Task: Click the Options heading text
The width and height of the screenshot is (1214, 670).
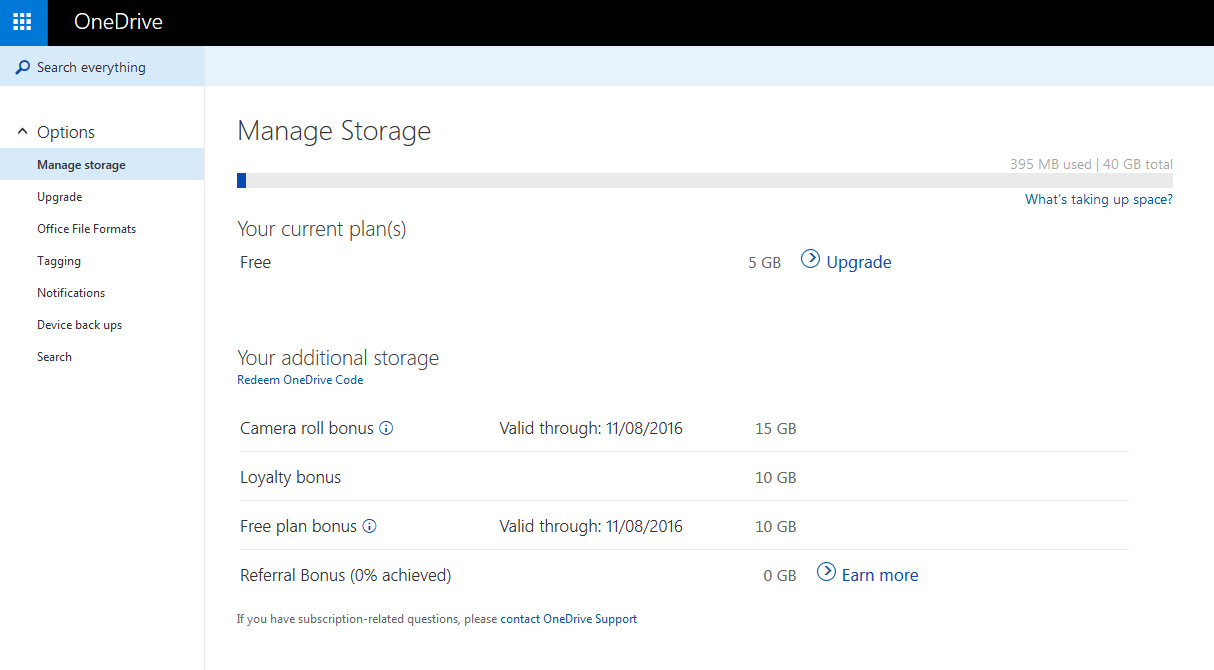Action: point(66,132)
